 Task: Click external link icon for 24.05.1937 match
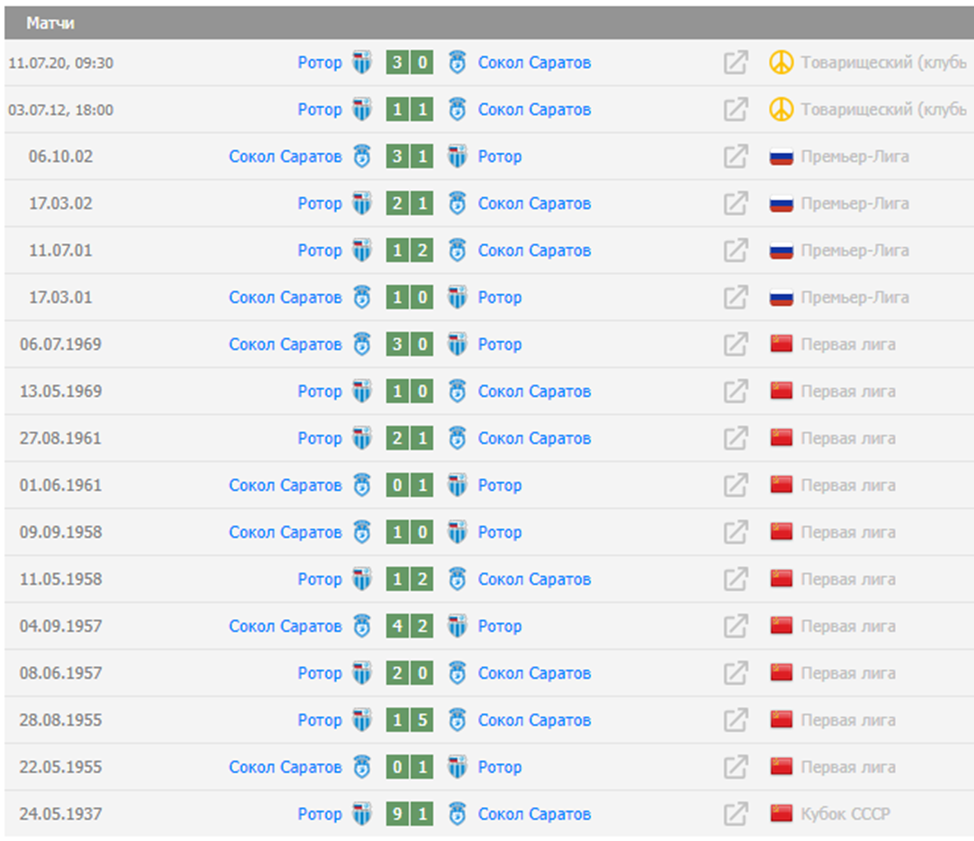pyautogui.click(x=735, y=814)
